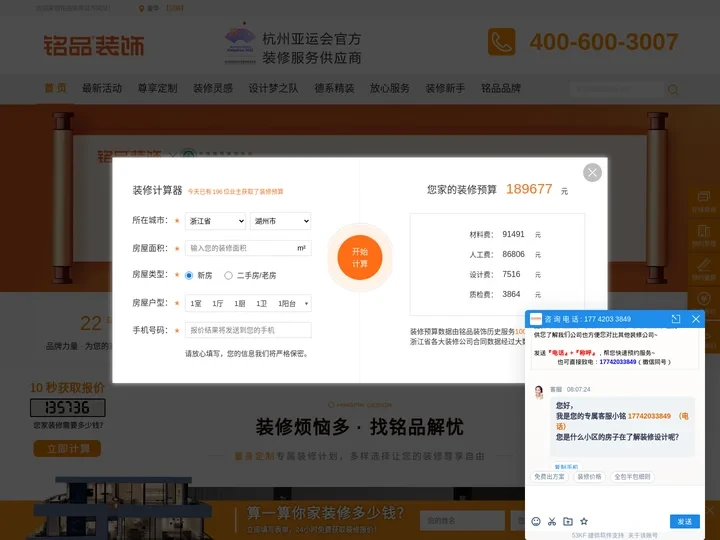
Task: Click the 人工费 86806 value
Action: click(513, 254)
